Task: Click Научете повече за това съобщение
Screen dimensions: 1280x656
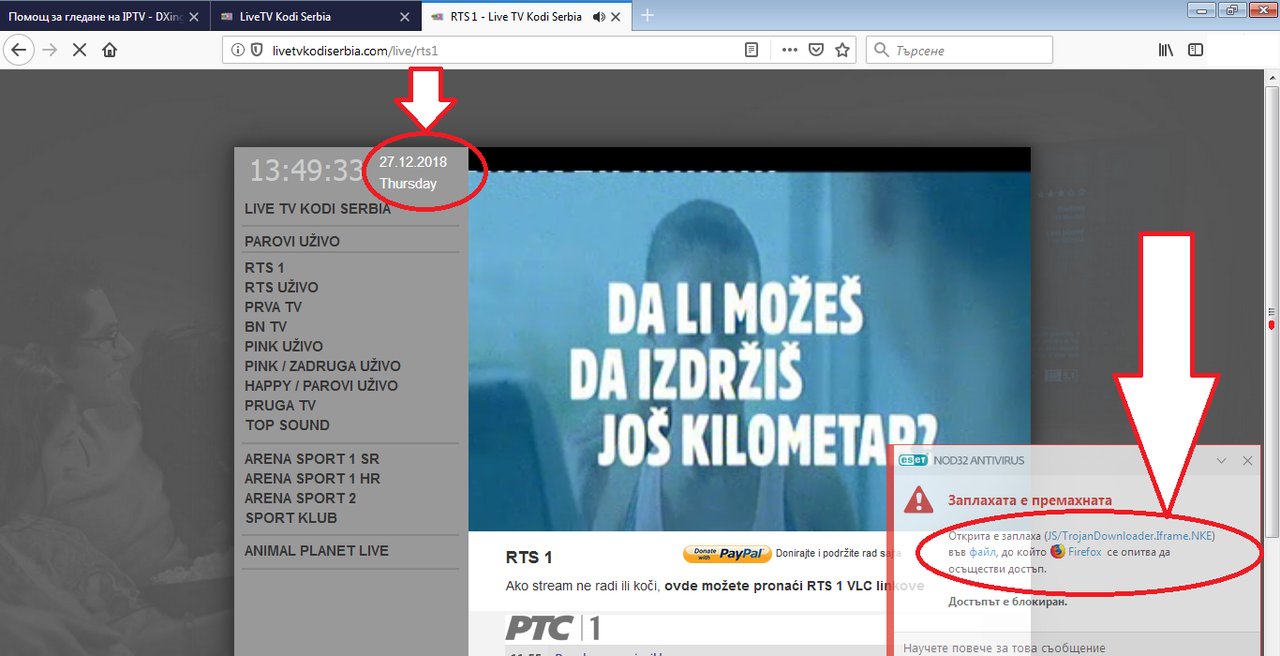Action: [1004, 649]
